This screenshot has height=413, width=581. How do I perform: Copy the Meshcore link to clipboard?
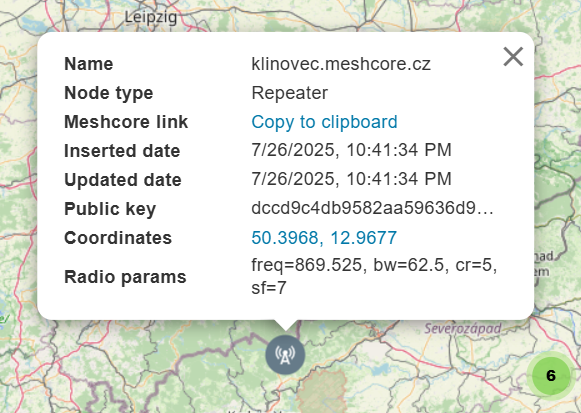pyautogui.click(x=324, y=122)
